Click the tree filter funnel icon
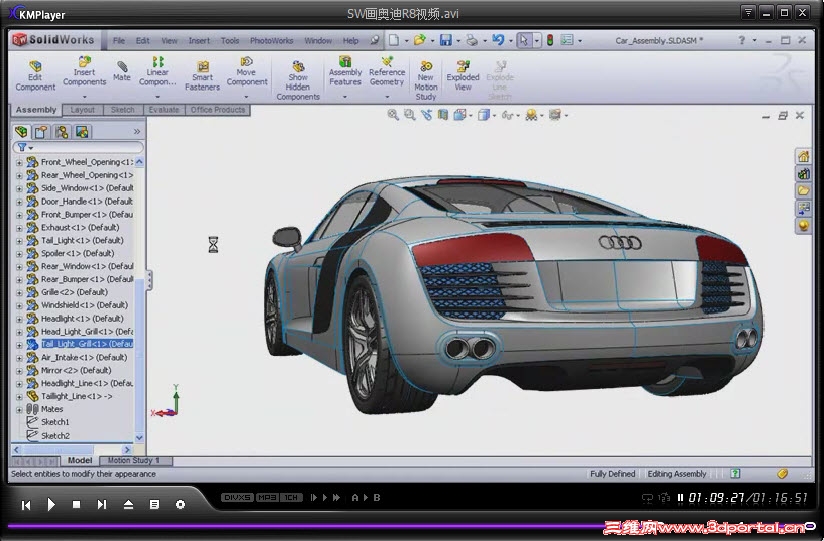This screenshot has height=541, width=824. click(x=22, y=147)
